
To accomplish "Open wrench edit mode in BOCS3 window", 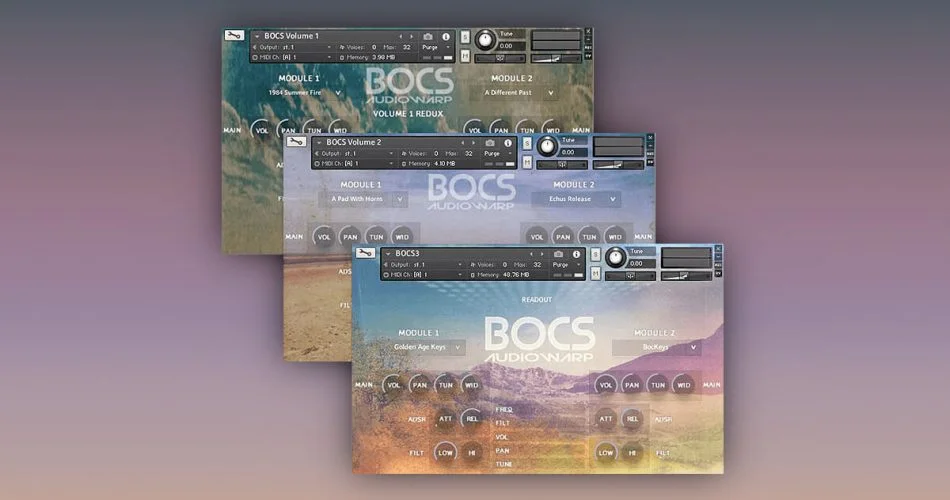I will (x=365, y=253).
